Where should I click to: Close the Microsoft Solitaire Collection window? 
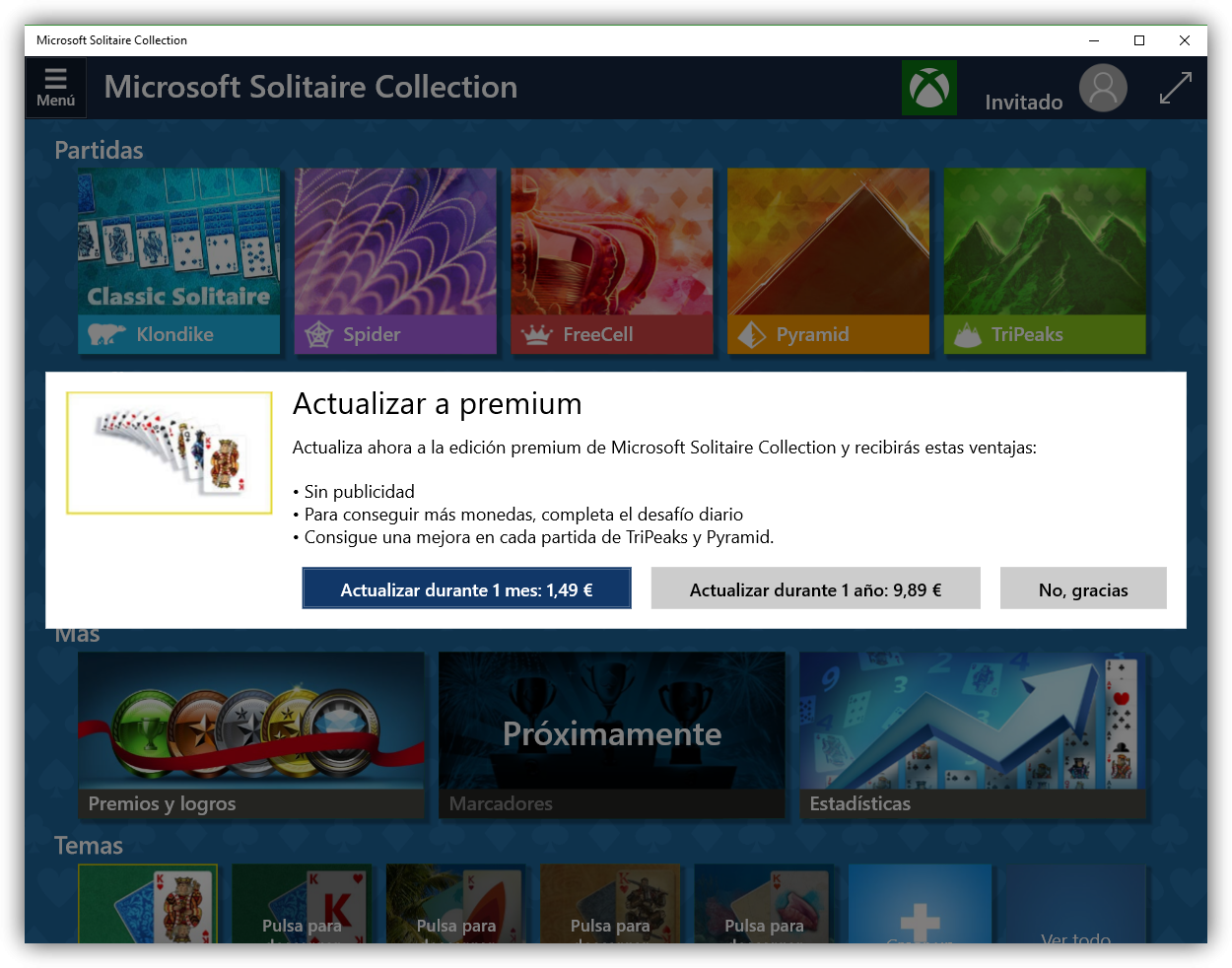click(1185, 40)
